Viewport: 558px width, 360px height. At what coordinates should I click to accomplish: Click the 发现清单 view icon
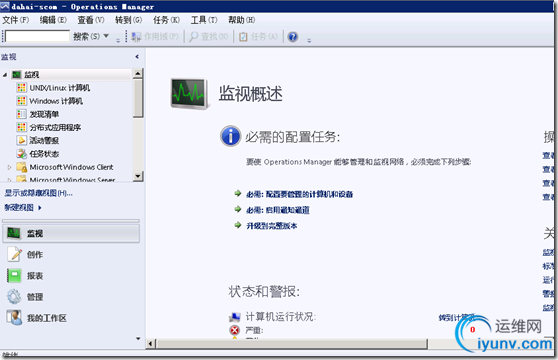coord(21,114)
